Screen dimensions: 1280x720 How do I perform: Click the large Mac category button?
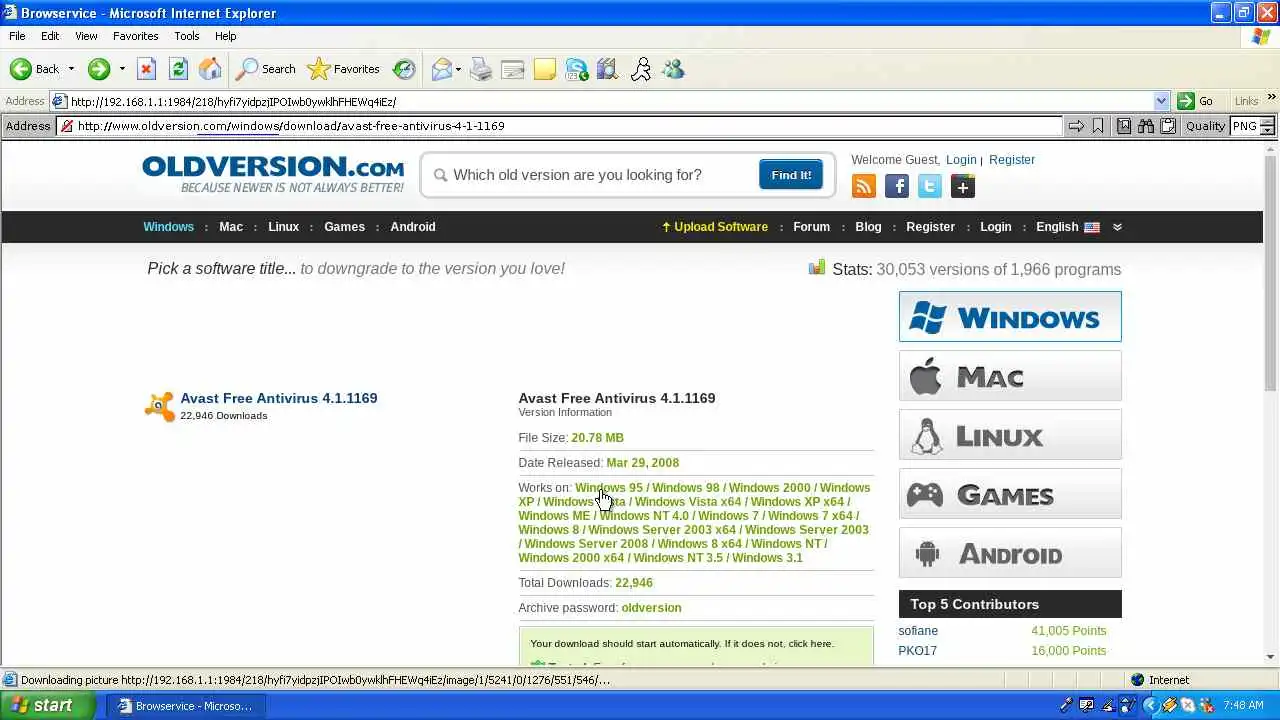(x=1010, y=376)
